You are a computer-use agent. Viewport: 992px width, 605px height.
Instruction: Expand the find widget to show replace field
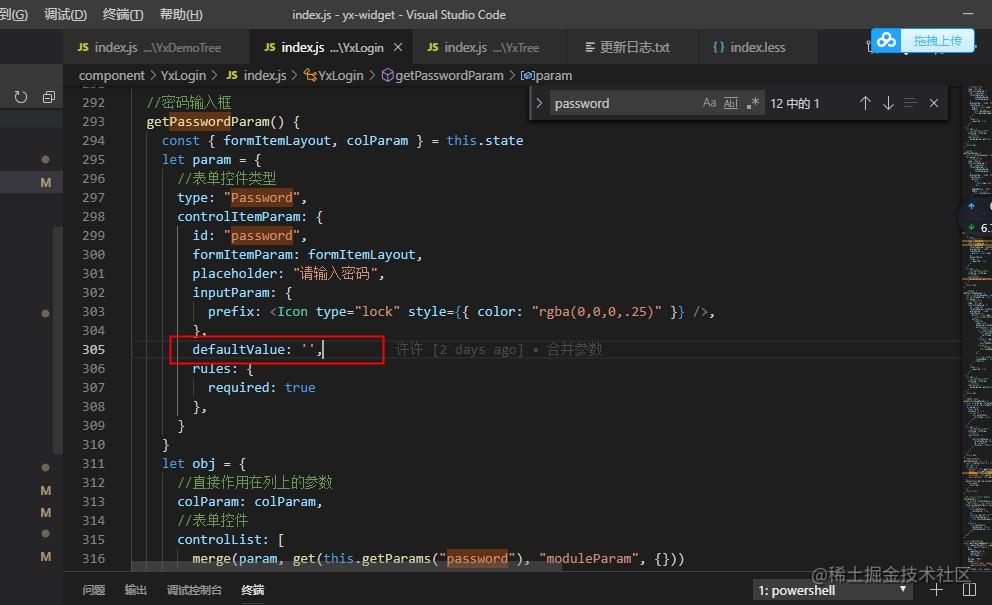click(539, 103)
